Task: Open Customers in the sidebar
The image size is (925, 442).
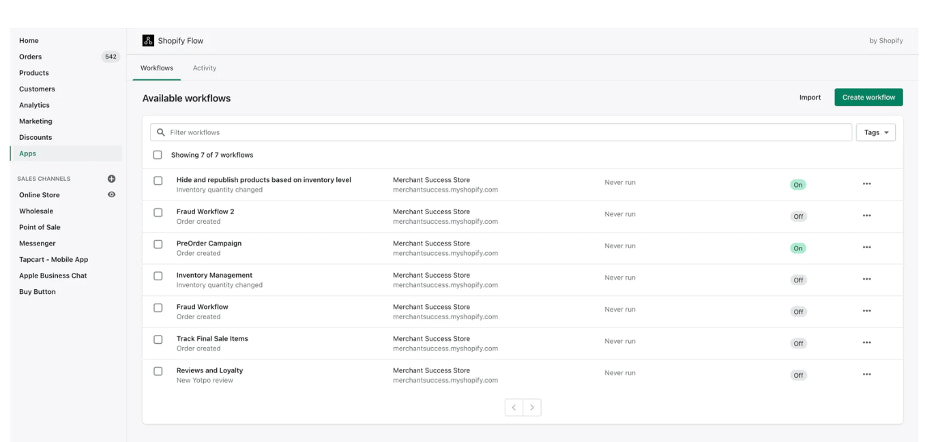Action: point(37,89)
